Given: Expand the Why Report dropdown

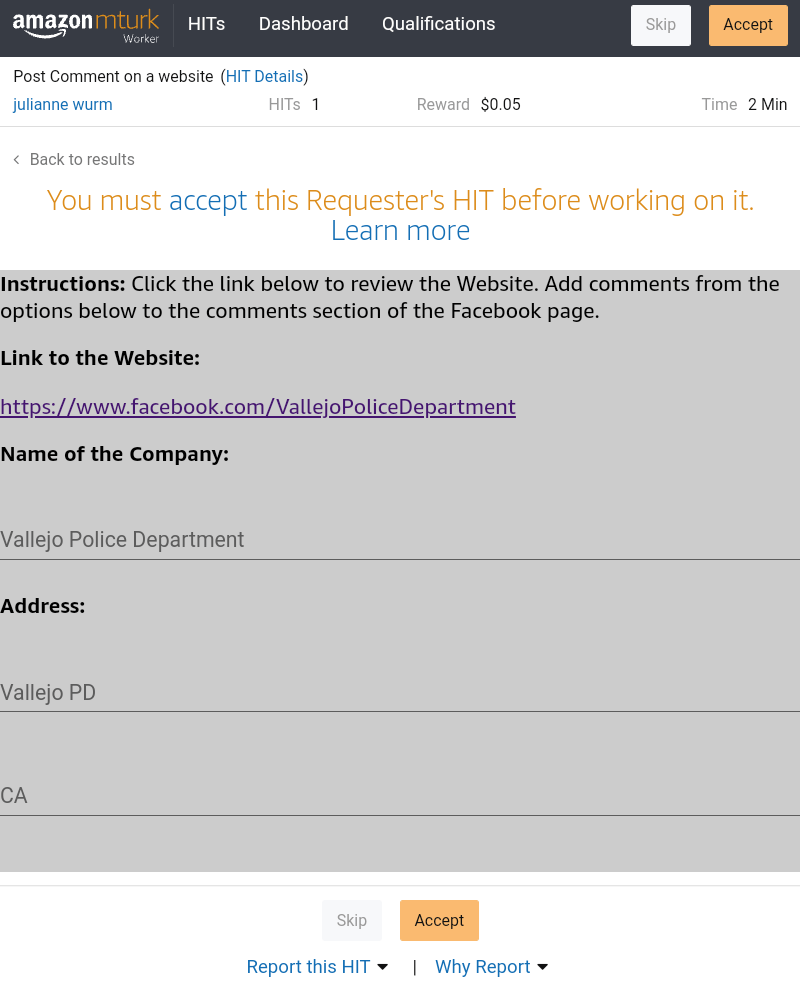Looking at the screenshot, I should click(491, 967).
